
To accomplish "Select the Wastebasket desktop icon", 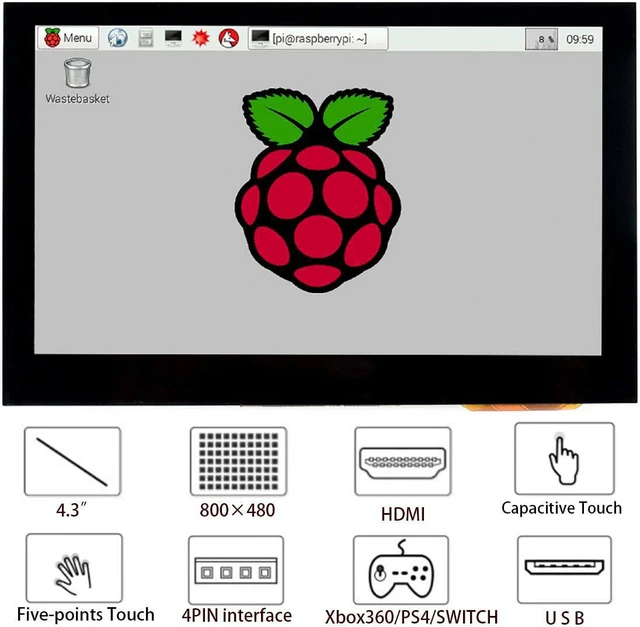I will (78, 73).
